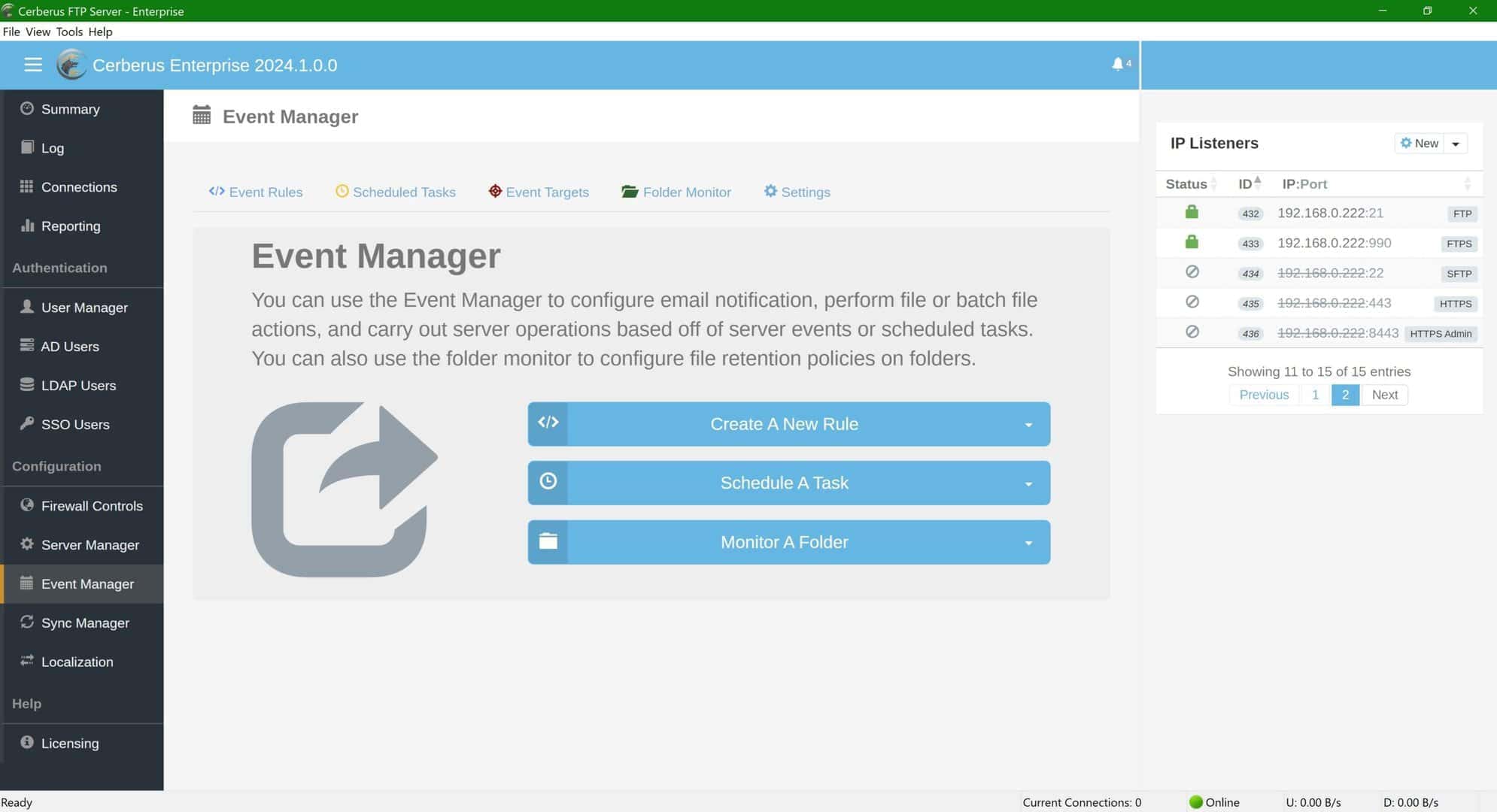Click the Next pagination link
1497x812 pixels.
(1384, 394)
